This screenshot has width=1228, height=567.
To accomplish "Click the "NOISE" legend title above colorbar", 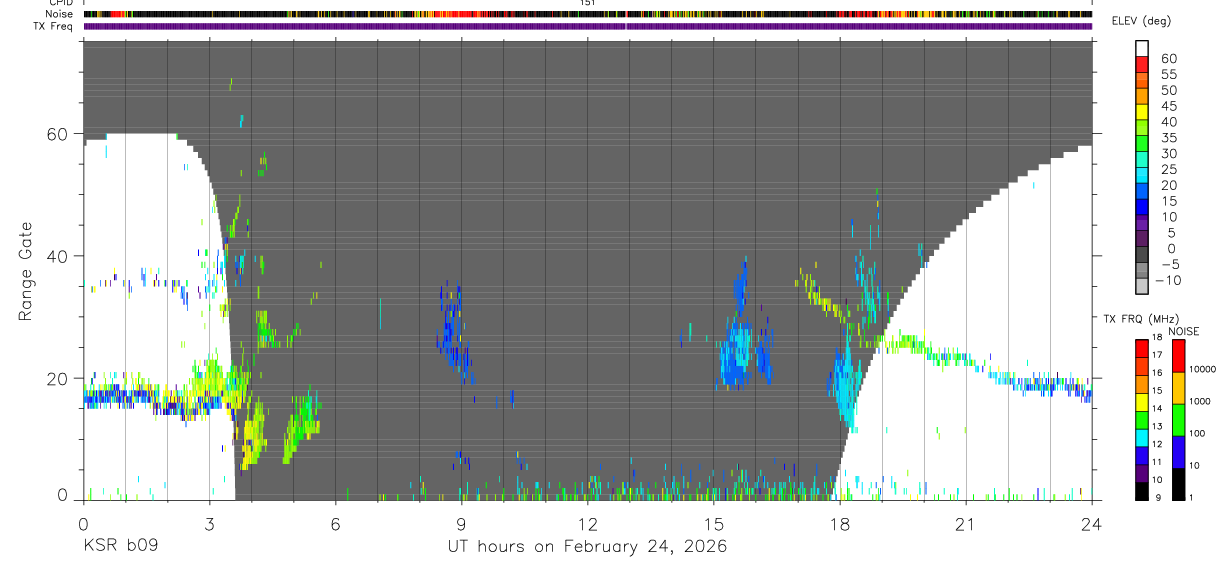I will 1184,331.
